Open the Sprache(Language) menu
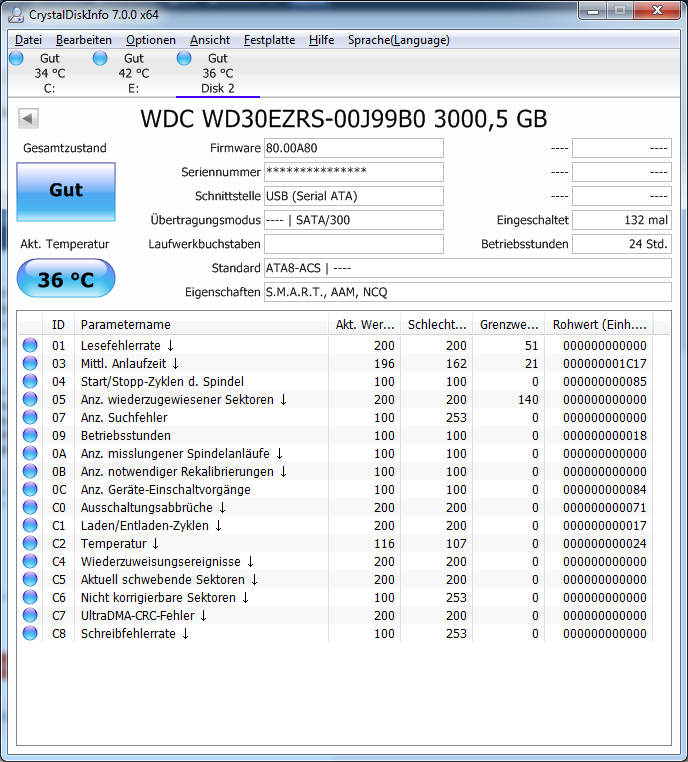 (x=398, y=40)
